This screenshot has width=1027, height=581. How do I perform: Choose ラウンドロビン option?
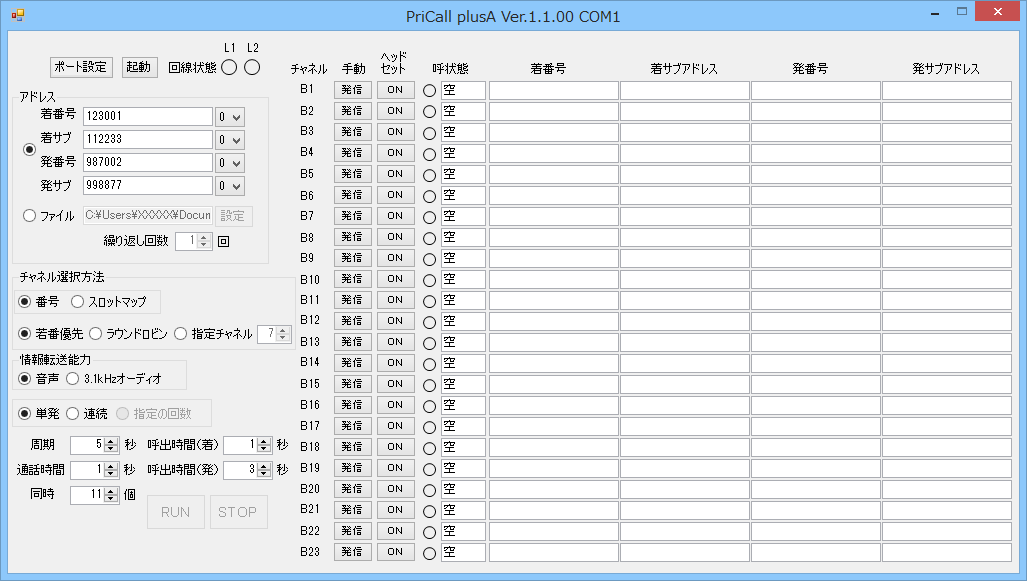[x=96, y=334]
